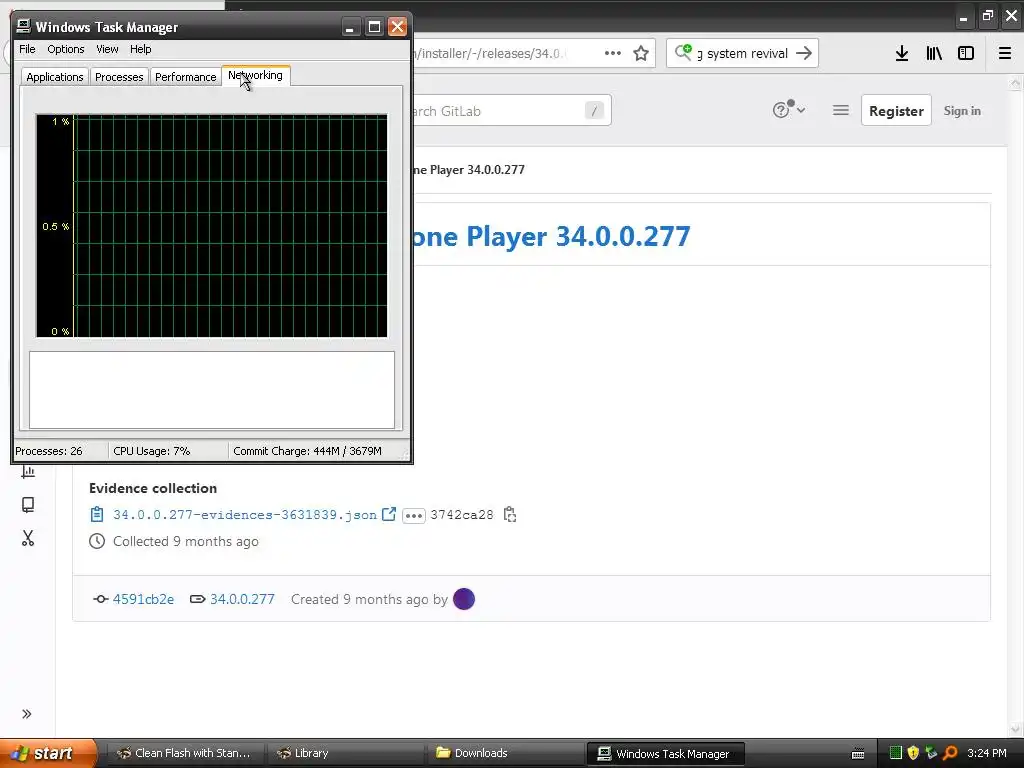
Task: Click the green CPU usage tray icon
Action: (896, 753)
